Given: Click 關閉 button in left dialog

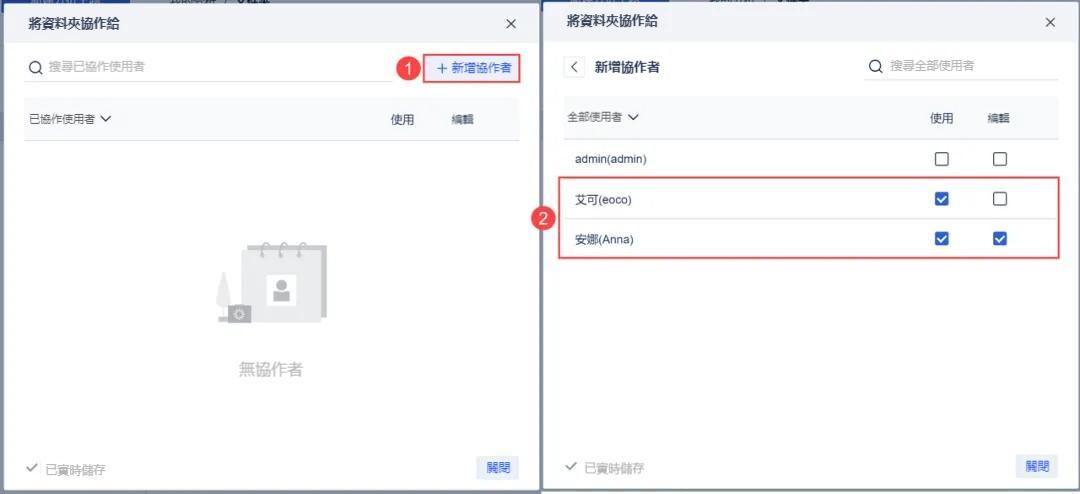Looking at the screenshot, I should pyautogui.click(x=498, y=467).
